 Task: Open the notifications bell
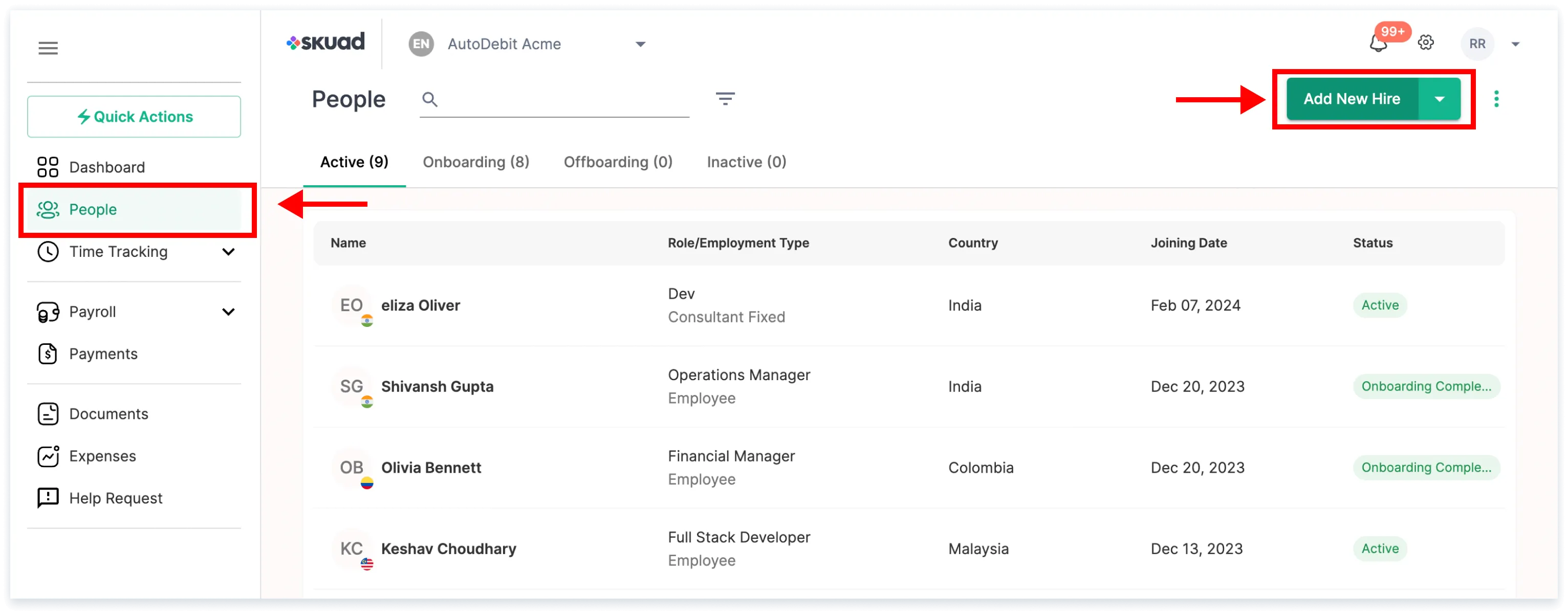coord(1378,44)
